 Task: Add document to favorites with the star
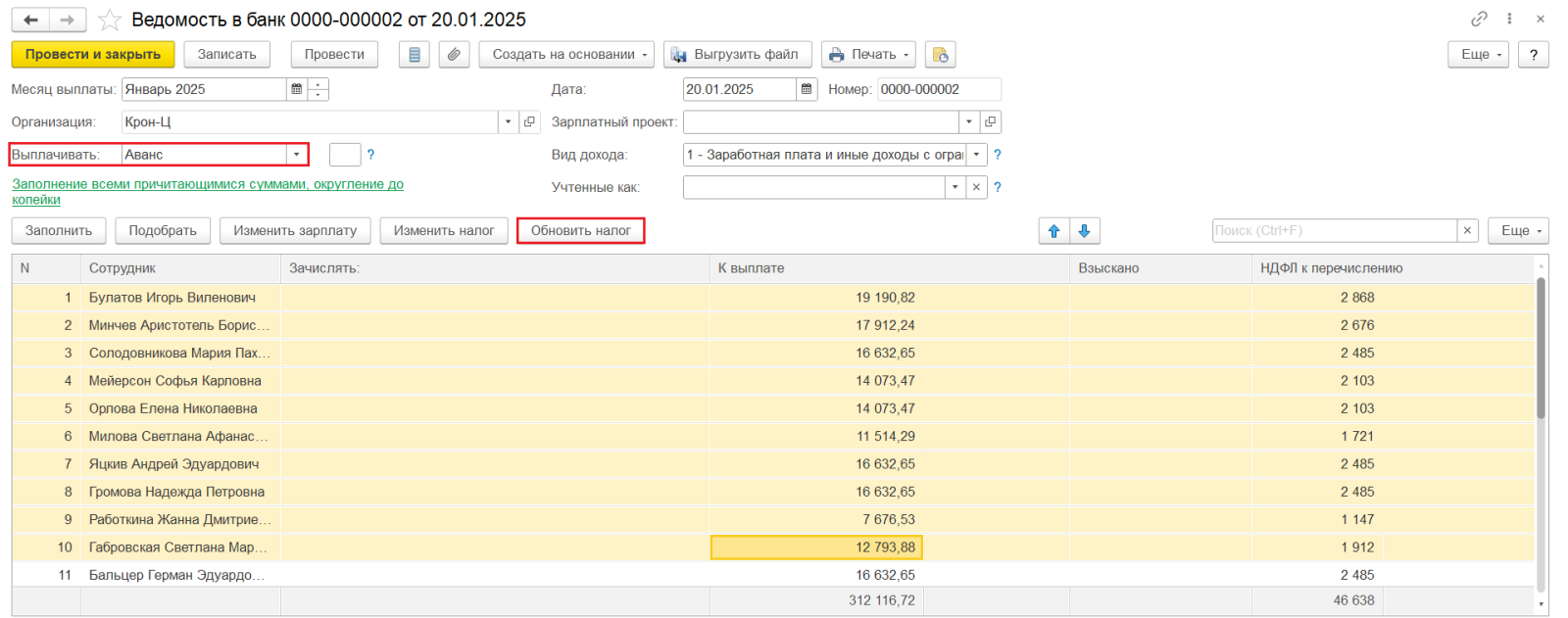pos(110,20)
